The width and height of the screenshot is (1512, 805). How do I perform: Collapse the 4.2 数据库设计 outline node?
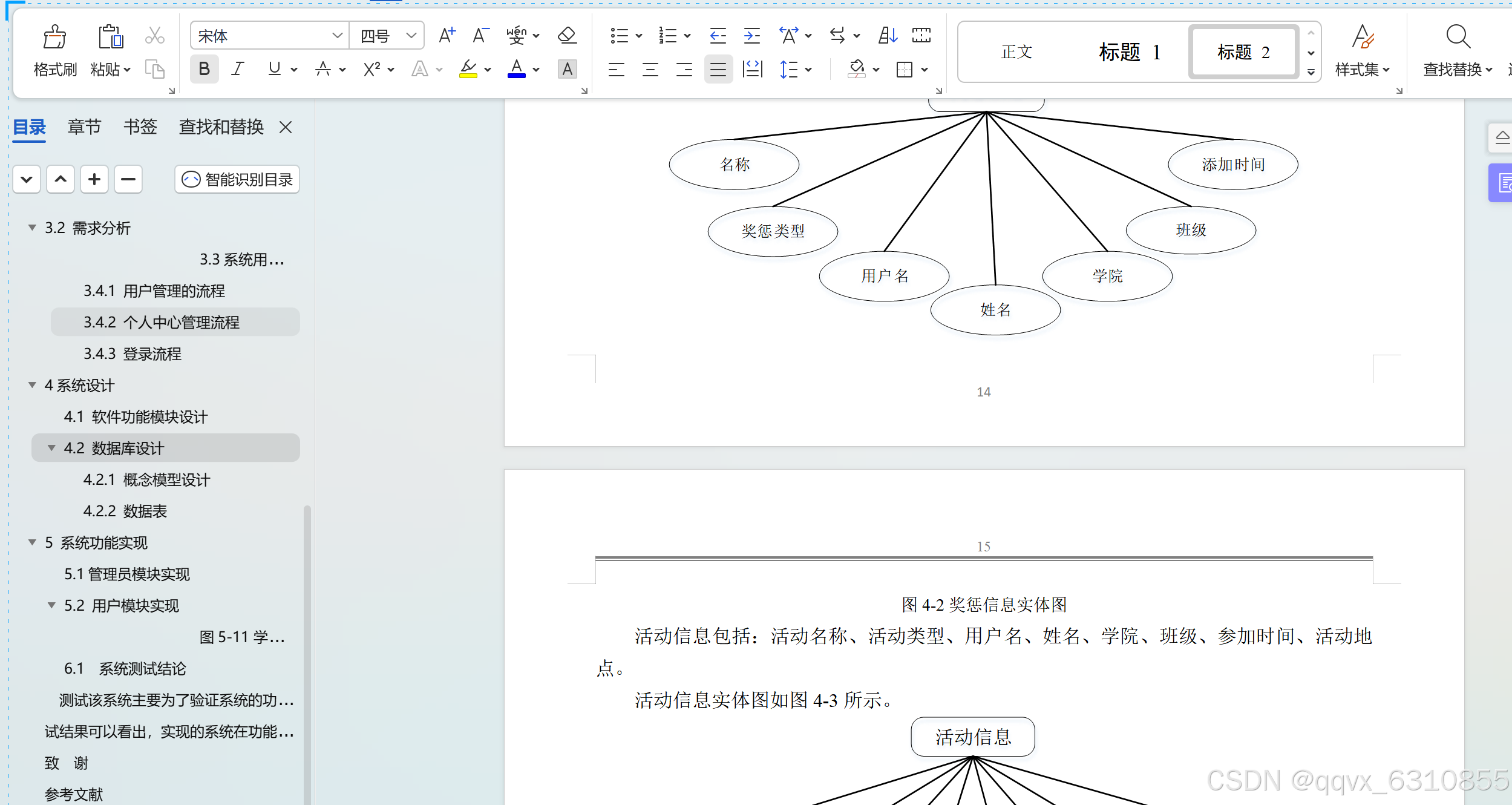(52, 448)
